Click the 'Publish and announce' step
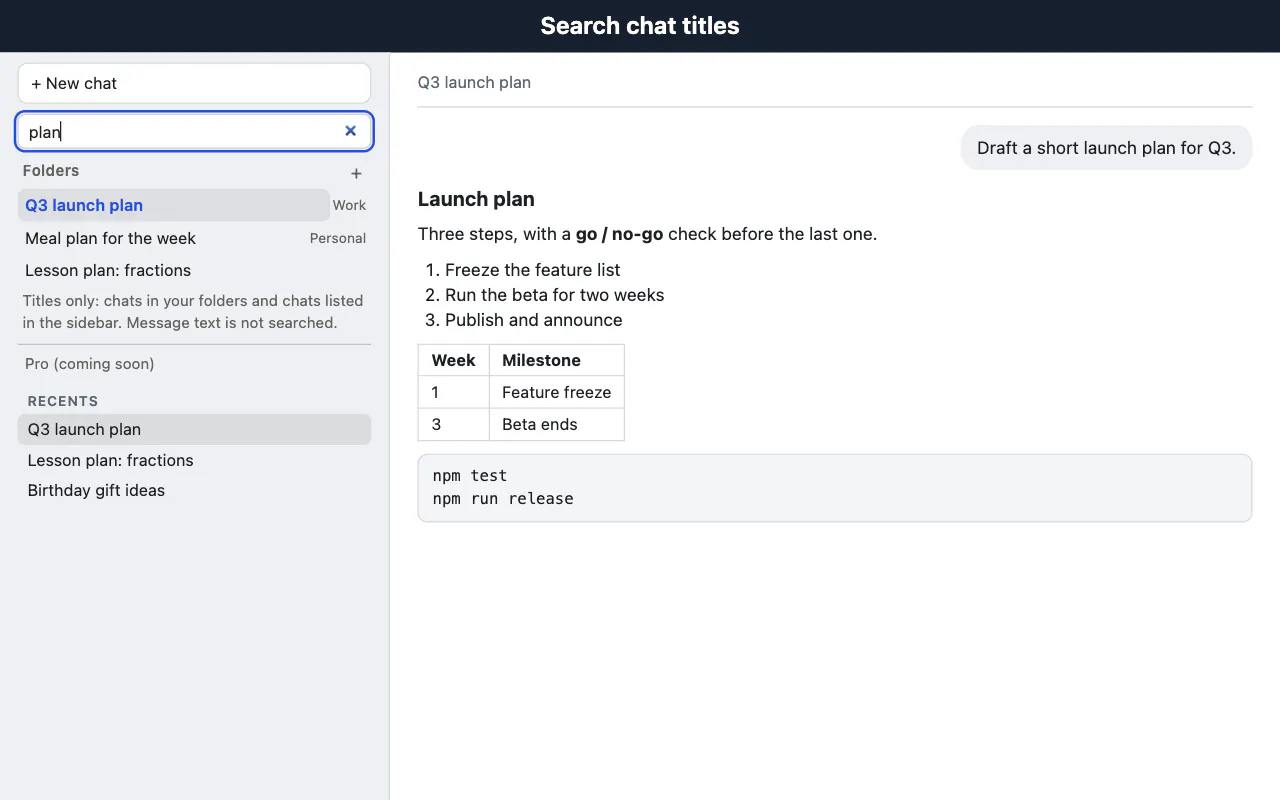 [533, 320]
